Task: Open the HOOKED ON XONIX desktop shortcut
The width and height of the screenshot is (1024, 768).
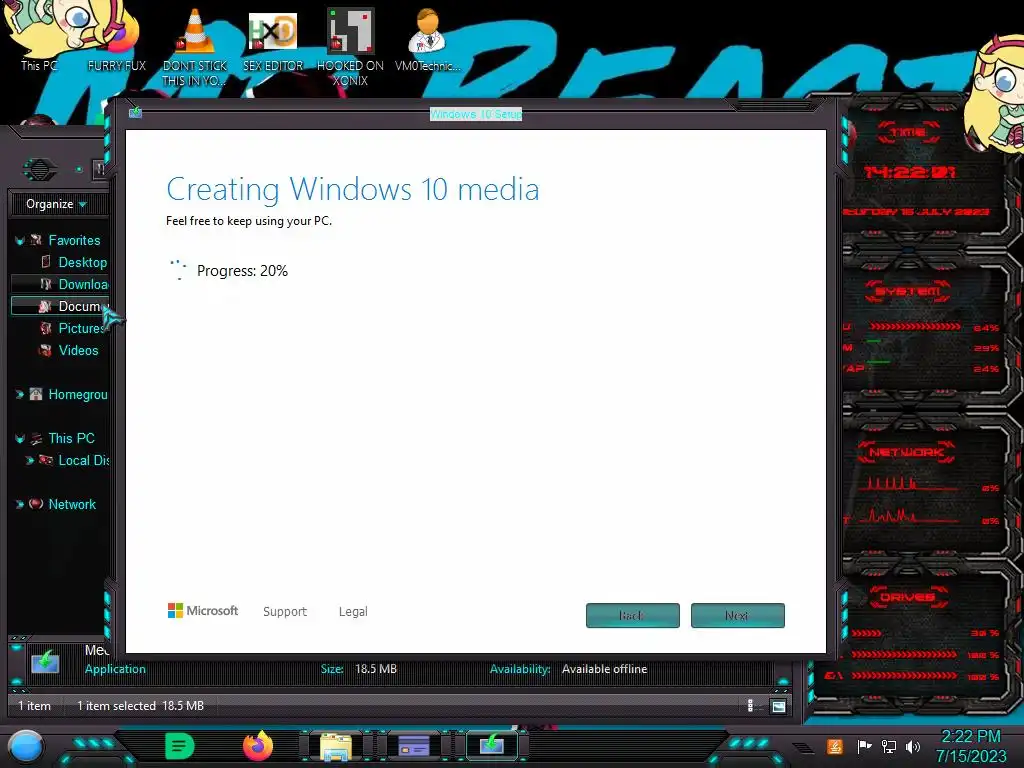Action: 350,46
